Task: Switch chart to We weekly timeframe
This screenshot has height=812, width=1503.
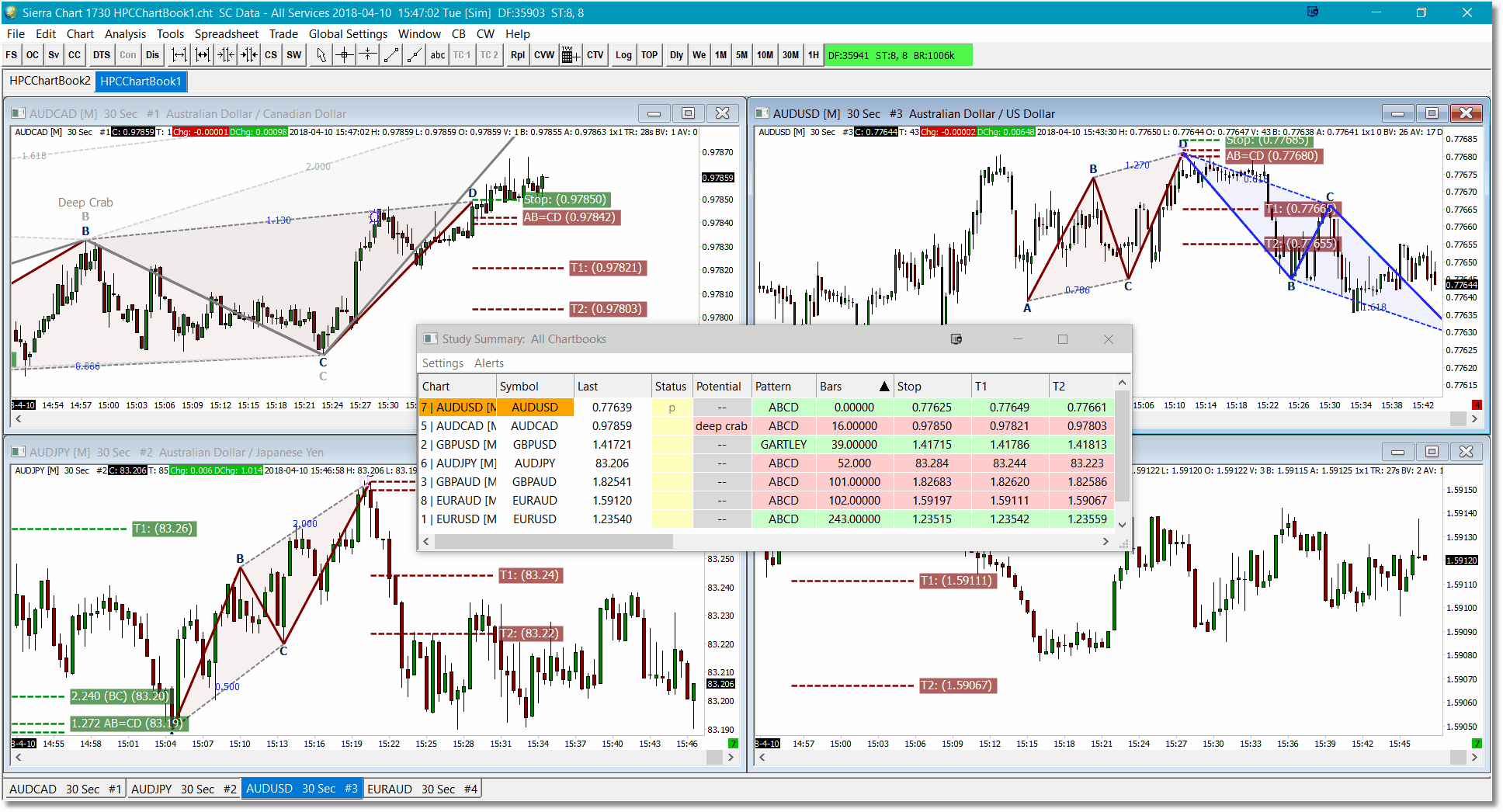Action: pos(699,55)
